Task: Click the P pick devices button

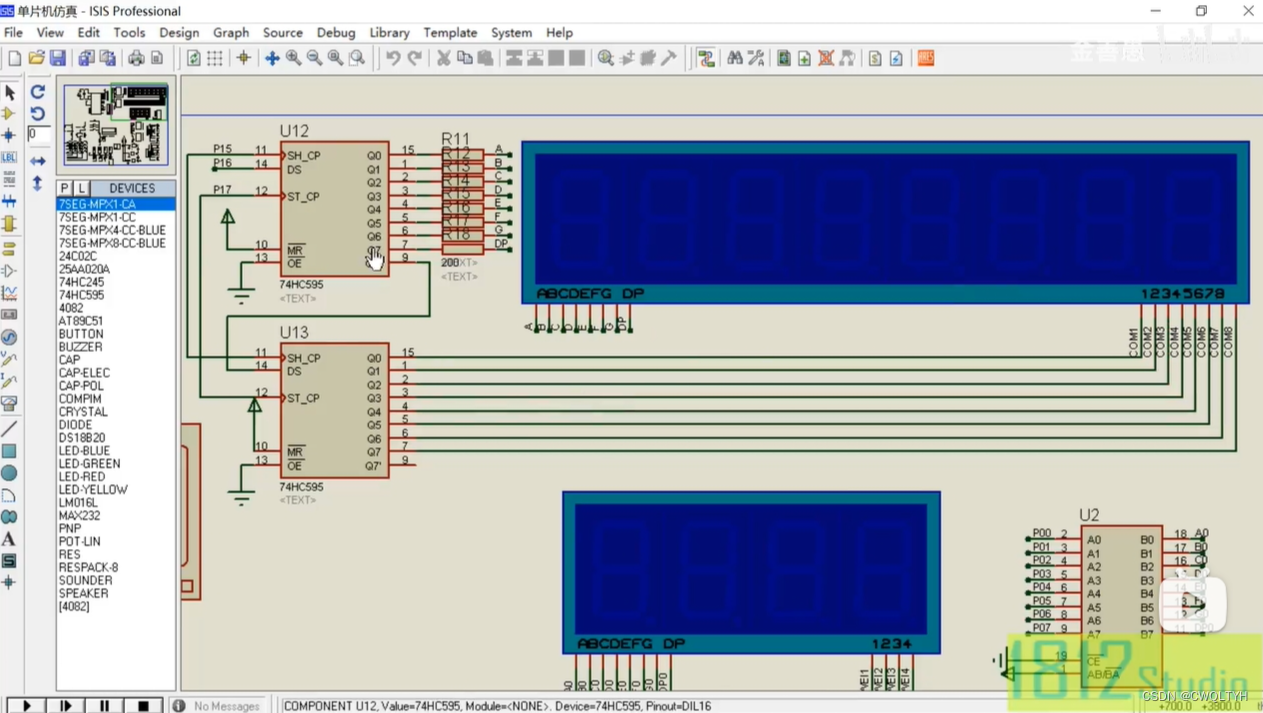Action: tap(65, 188)
